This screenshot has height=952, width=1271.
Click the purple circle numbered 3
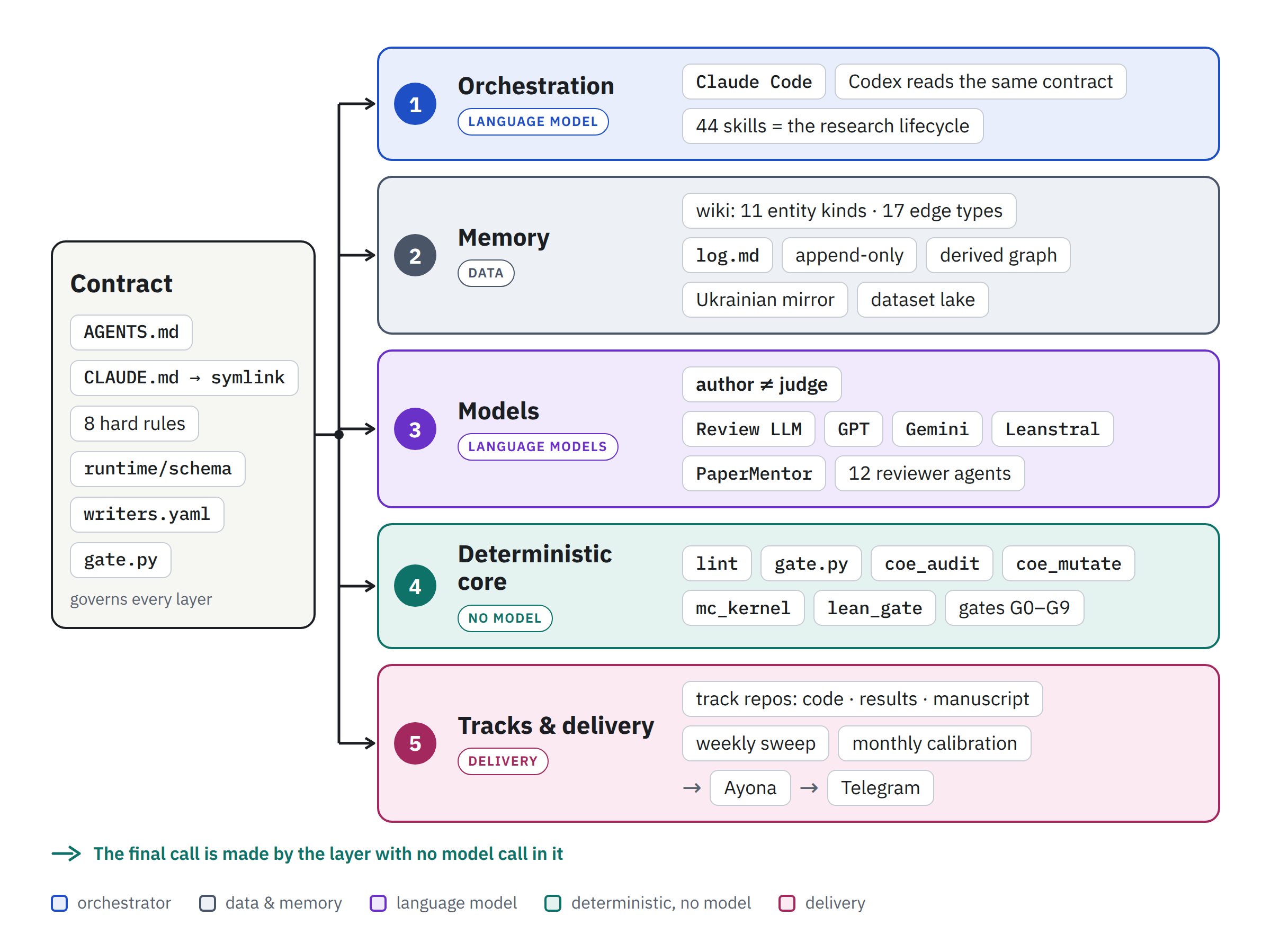coord(415,429)
